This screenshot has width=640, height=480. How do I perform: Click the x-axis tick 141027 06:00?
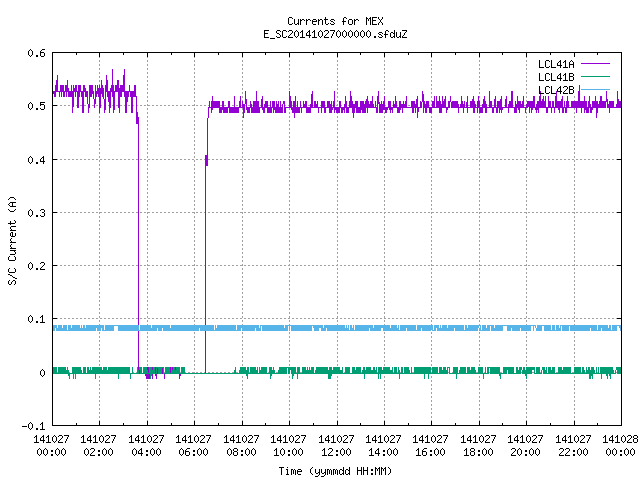[193, 445]
